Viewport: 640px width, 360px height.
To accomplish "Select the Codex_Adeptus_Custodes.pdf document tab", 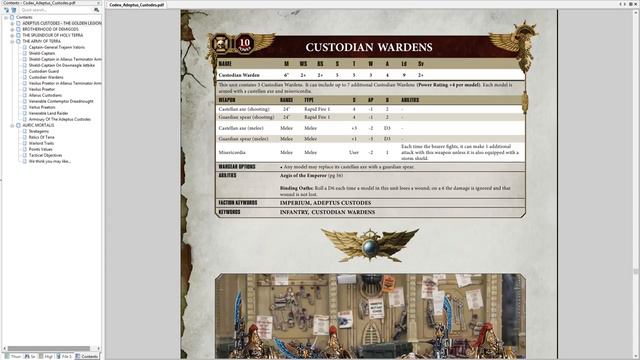I will pyautogui.click(x=137, y=4).
